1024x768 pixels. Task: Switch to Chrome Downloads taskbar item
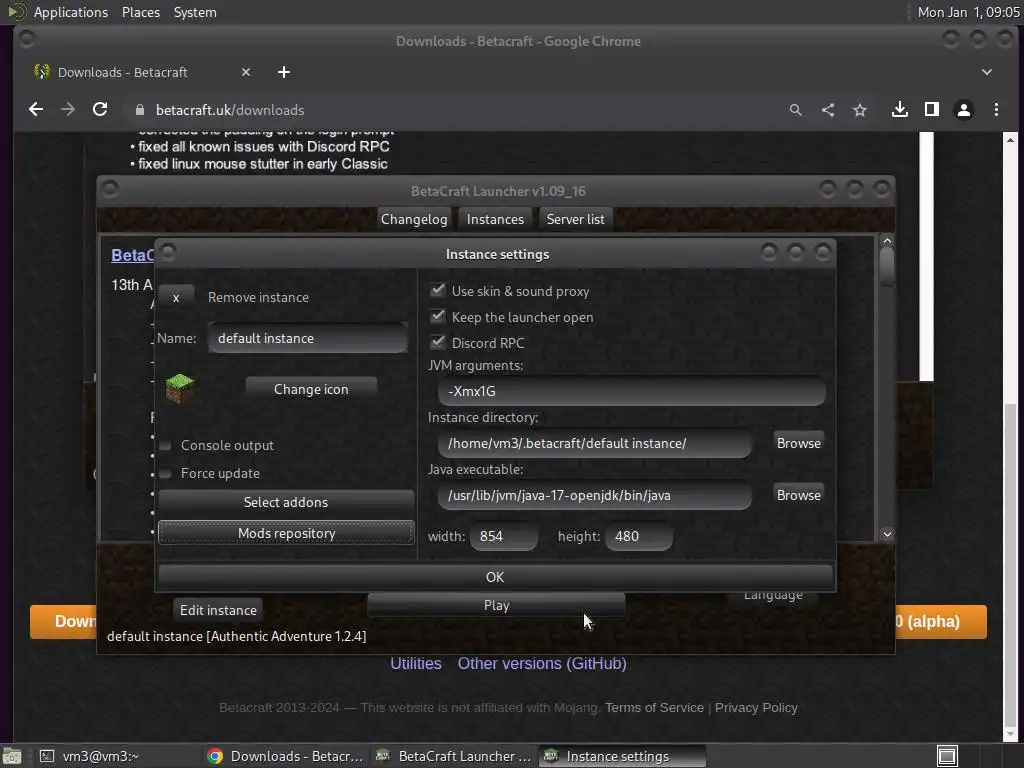pos(285,756)
